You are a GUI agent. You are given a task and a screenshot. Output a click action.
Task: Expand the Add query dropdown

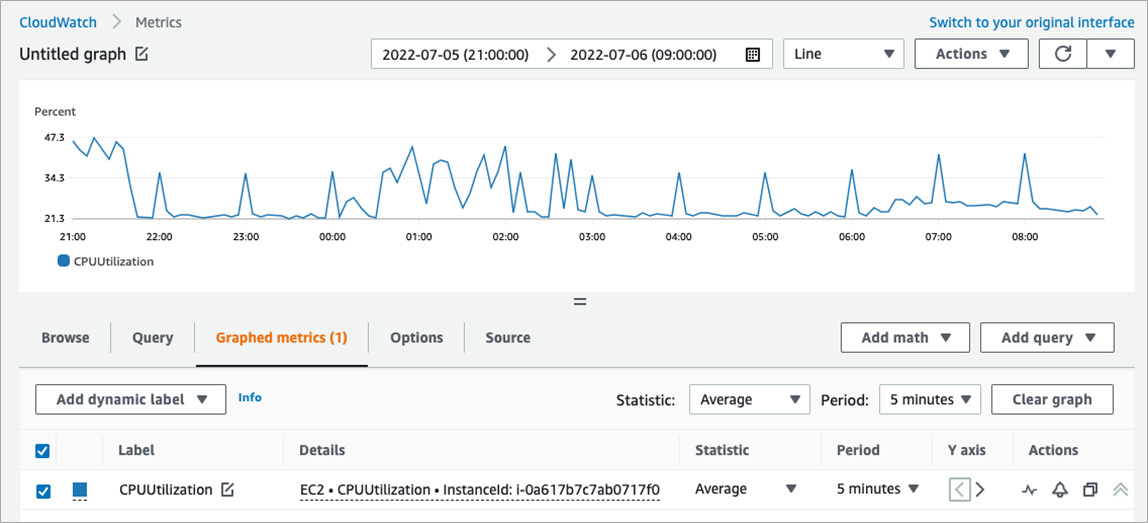pyautogui.click(x=1048, y=338)
